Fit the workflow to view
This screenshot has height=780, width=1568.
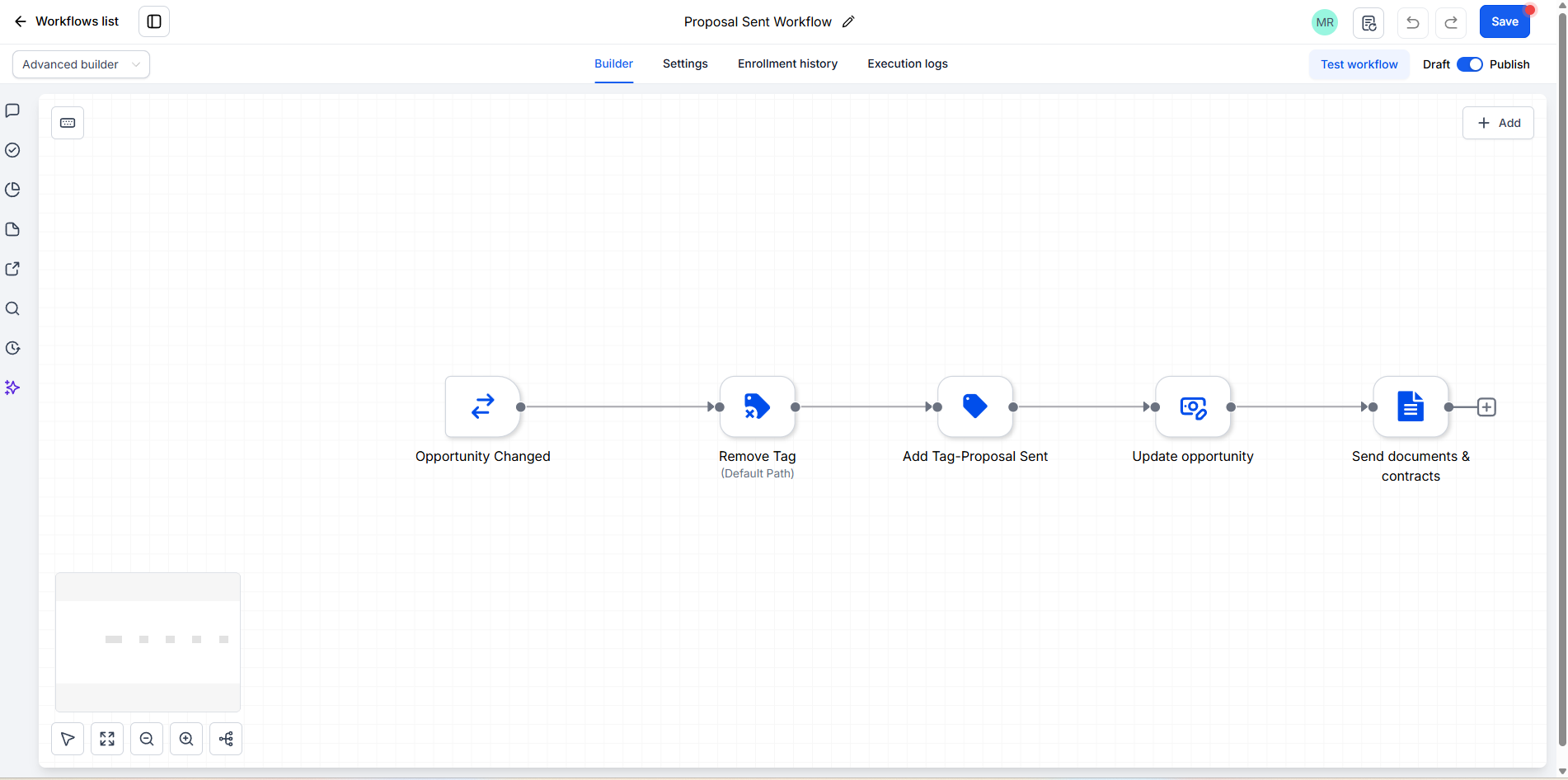[x=107, y=739]
